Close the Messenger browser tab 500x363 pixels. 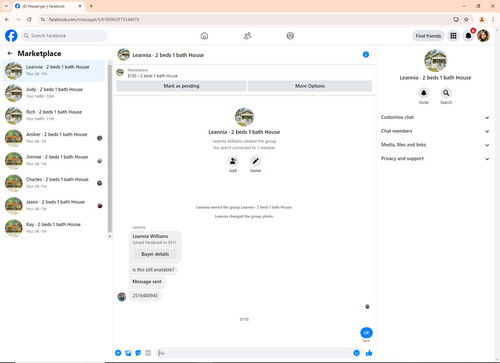click(x=80, y=6)
